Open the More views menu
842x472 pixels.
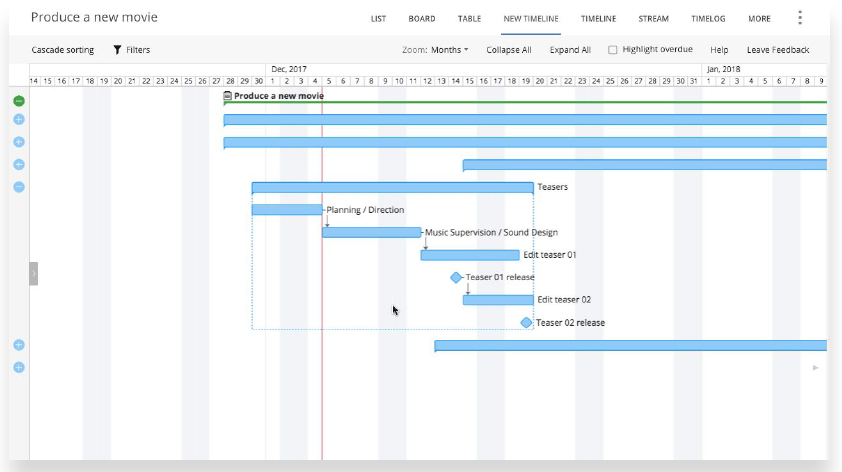pos(759,19)
